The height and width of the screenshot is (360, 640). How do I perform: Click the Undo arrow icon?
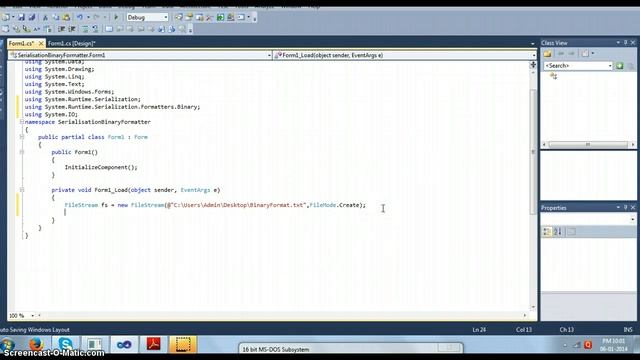[x=80, y=17]
